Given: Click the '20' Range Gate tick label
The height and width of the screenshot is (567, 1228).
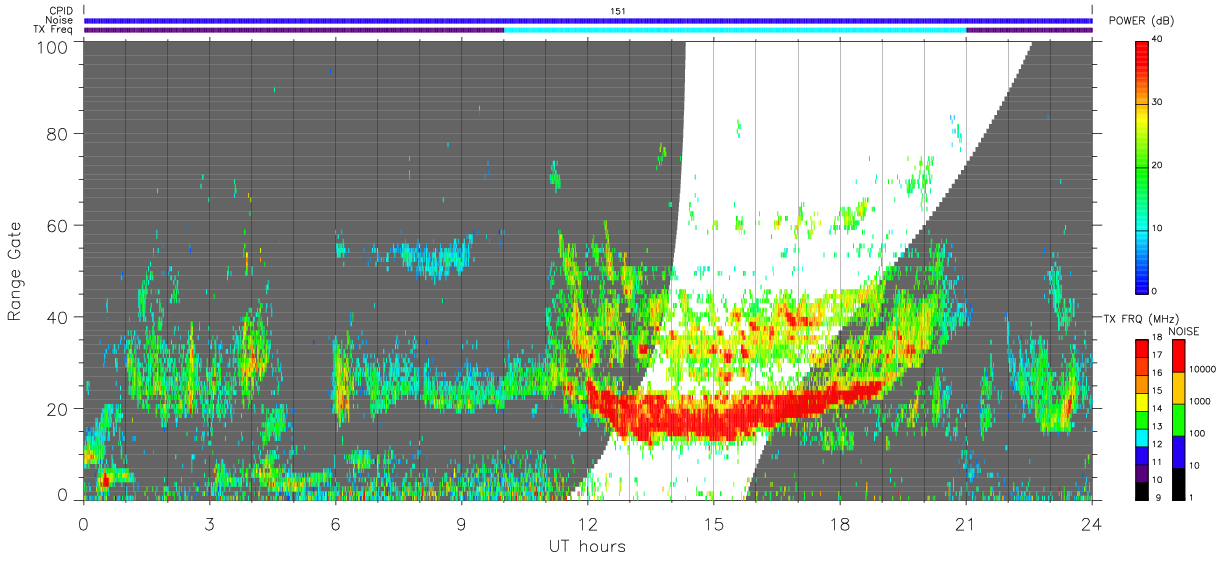Looking at the screenshot, I should point(57,409).
